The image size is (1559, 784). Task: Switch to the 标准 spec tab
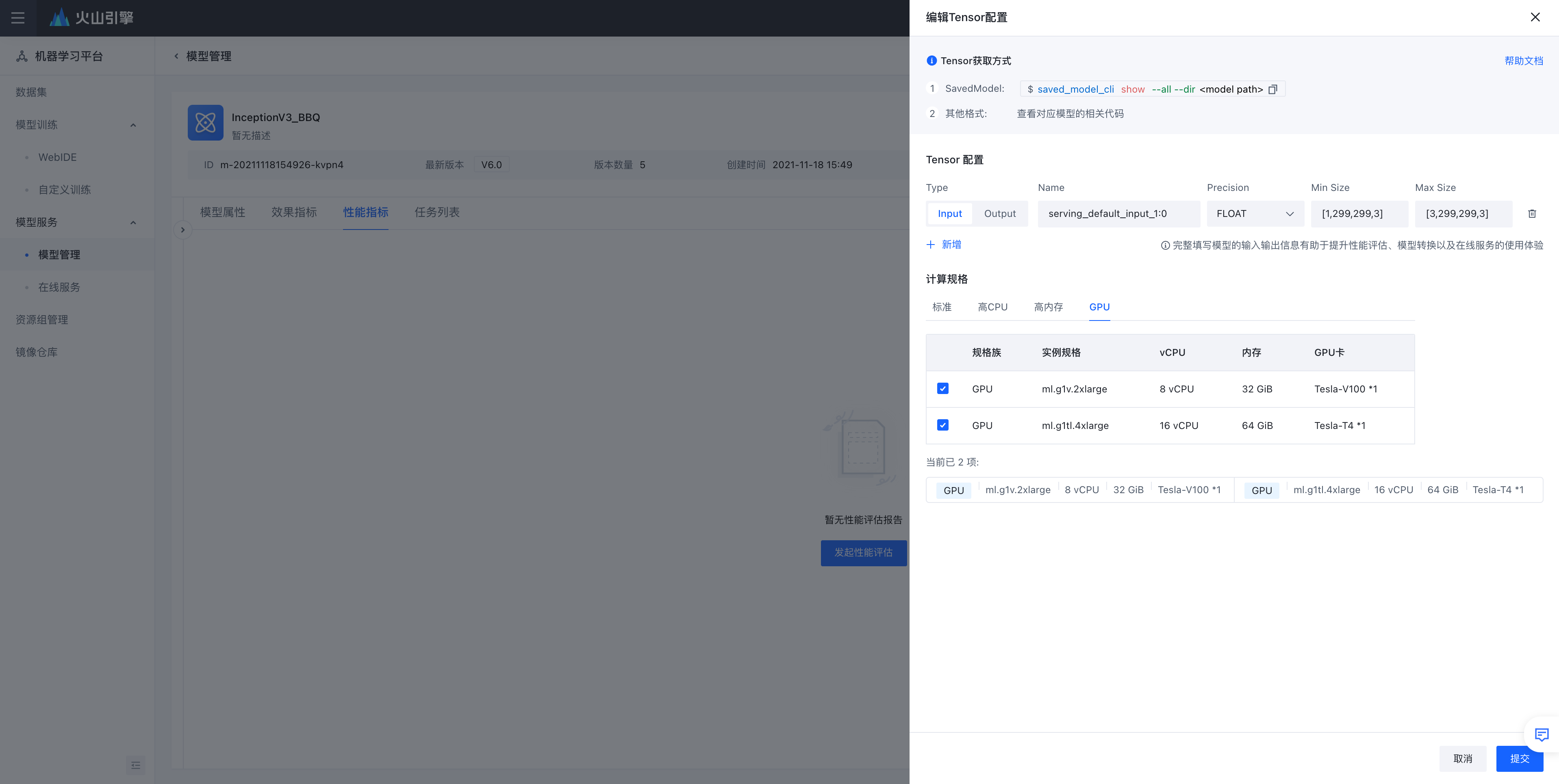[942, 307]
